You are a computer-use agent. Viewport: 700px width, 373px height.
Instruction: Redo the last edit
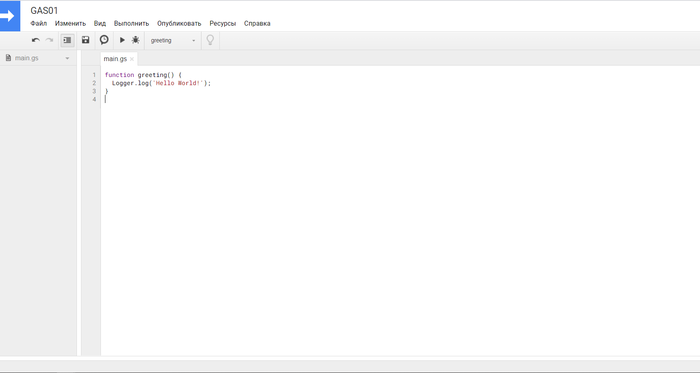(x=49, y=40)
